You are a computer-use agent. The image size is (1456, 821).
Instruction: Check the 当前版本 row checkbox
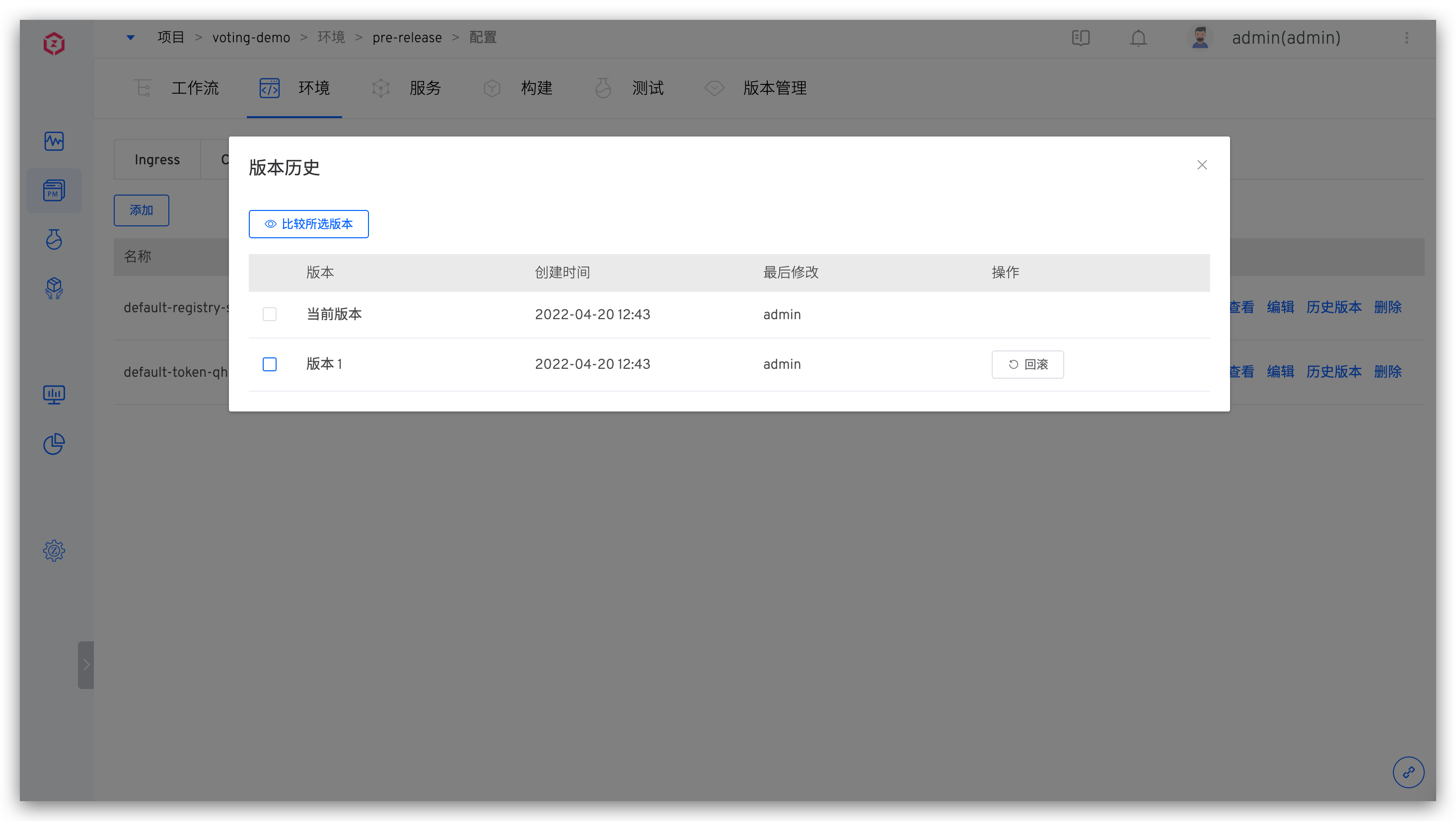click(x=270, y=314)
